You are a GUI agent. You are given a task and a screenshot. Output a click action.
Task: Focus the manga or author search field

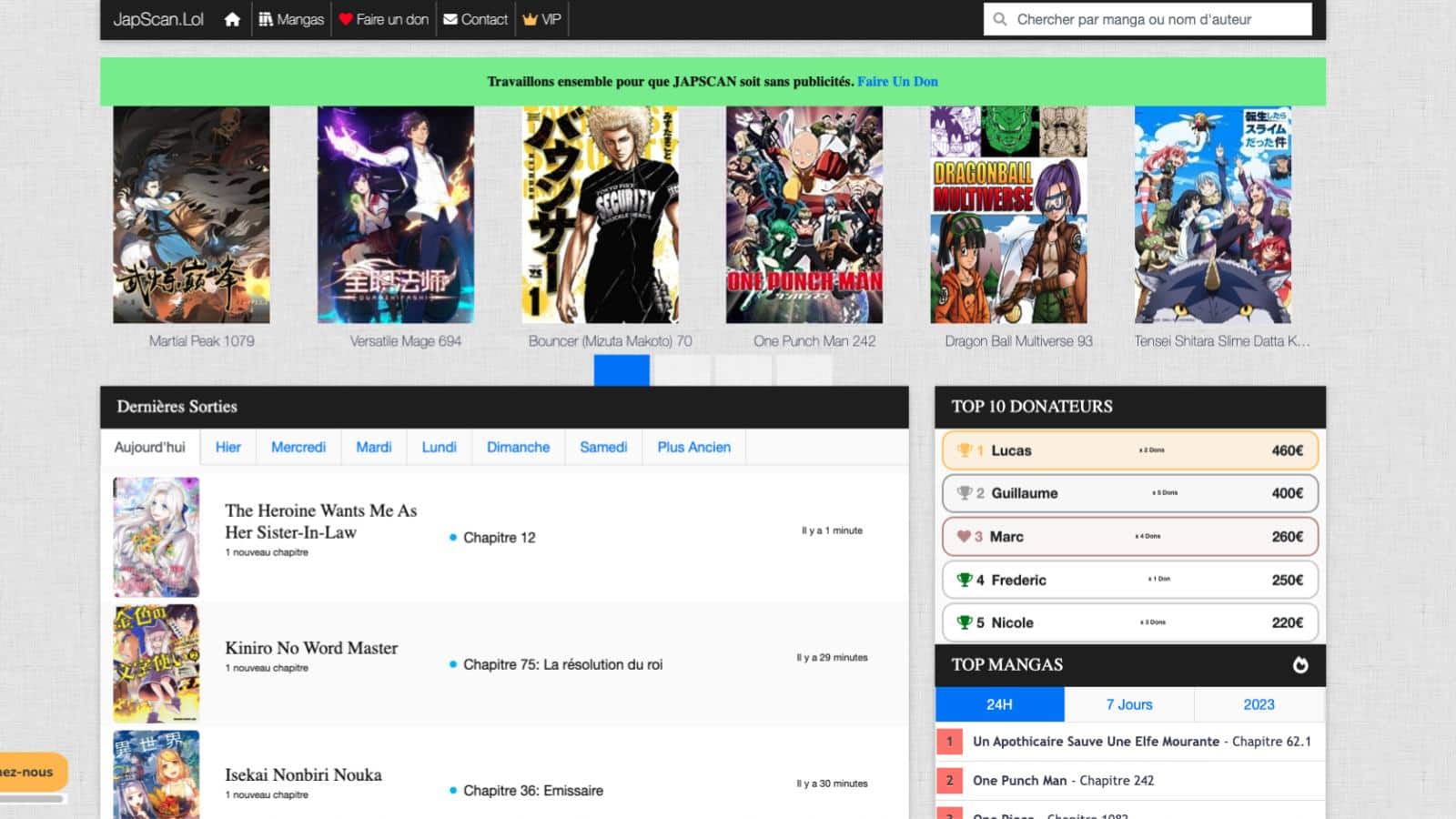point(1156,19)
